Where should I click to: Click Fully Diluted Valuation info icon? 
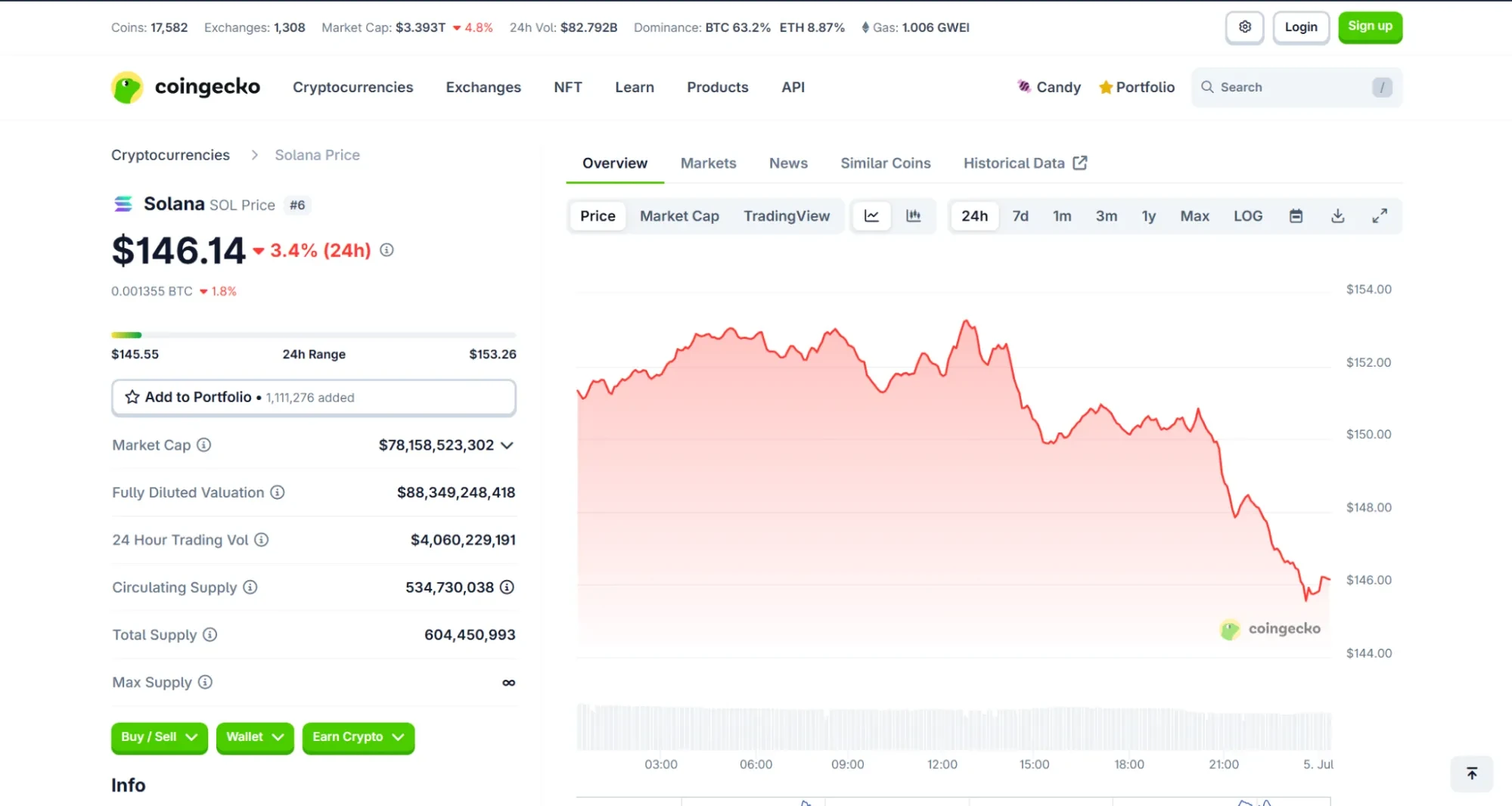pos(278,493)
